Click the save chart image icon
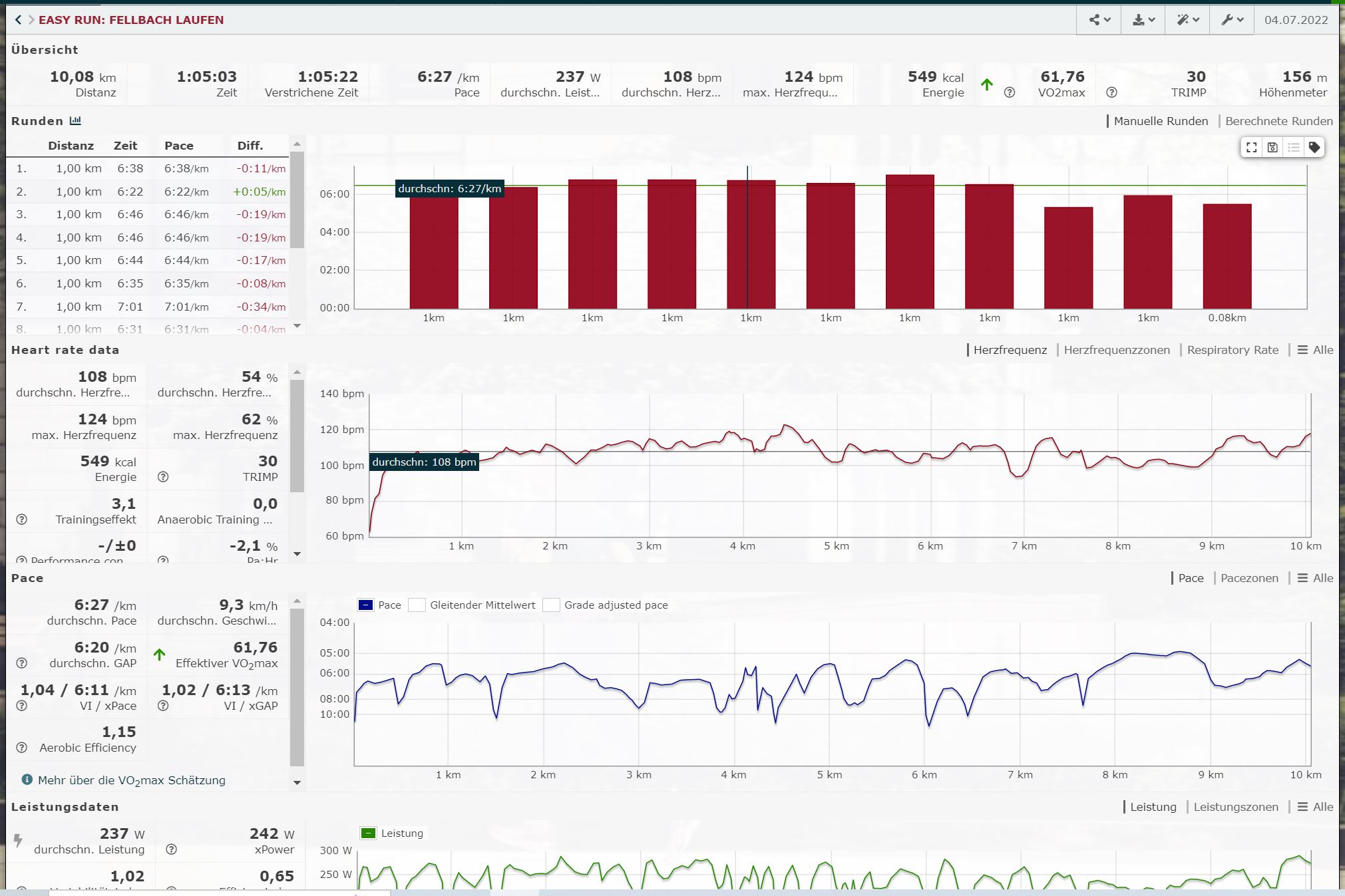Viewport: 1345px width, 896px height. (1272, 148)
